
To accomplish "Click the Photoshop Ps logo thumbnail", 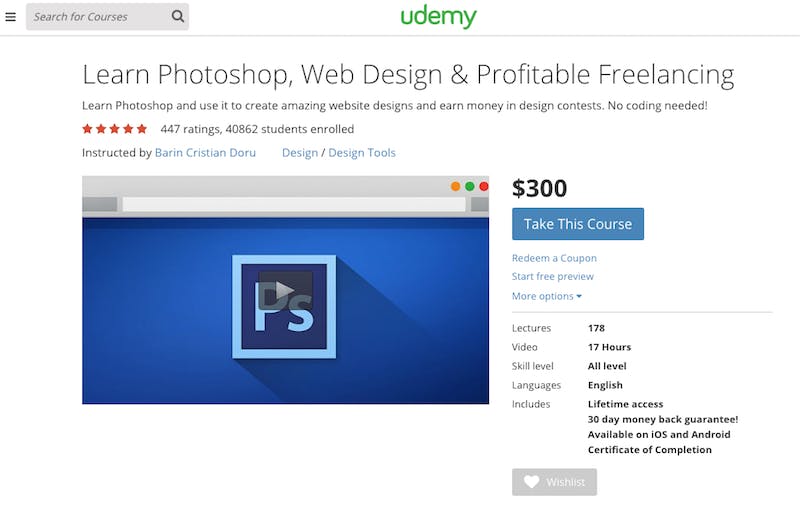I will click(284, 306).
